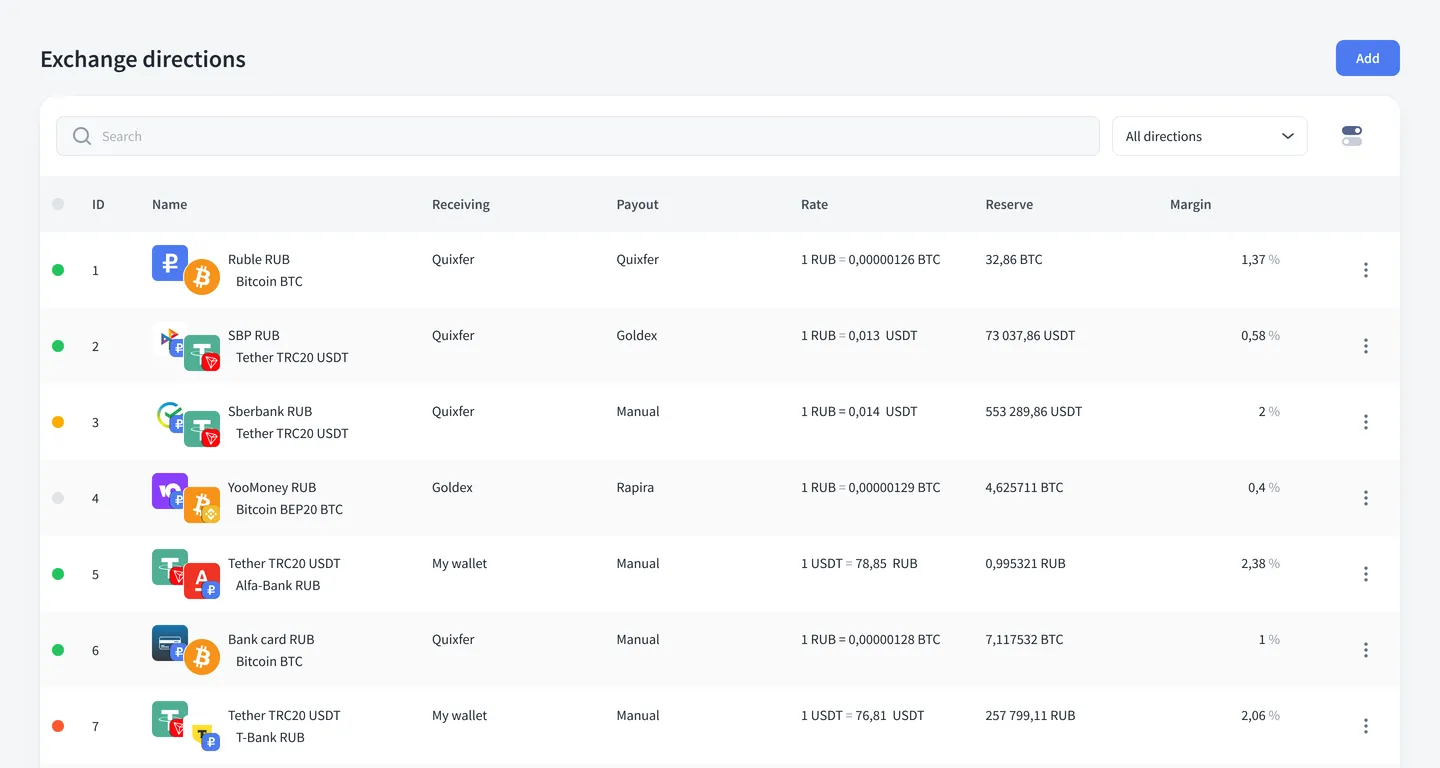The width and height of the screenshot is (1440, 768).
Task: Click rate 1 USDT = 76,81 USDT
Action: tap(863, 715)
